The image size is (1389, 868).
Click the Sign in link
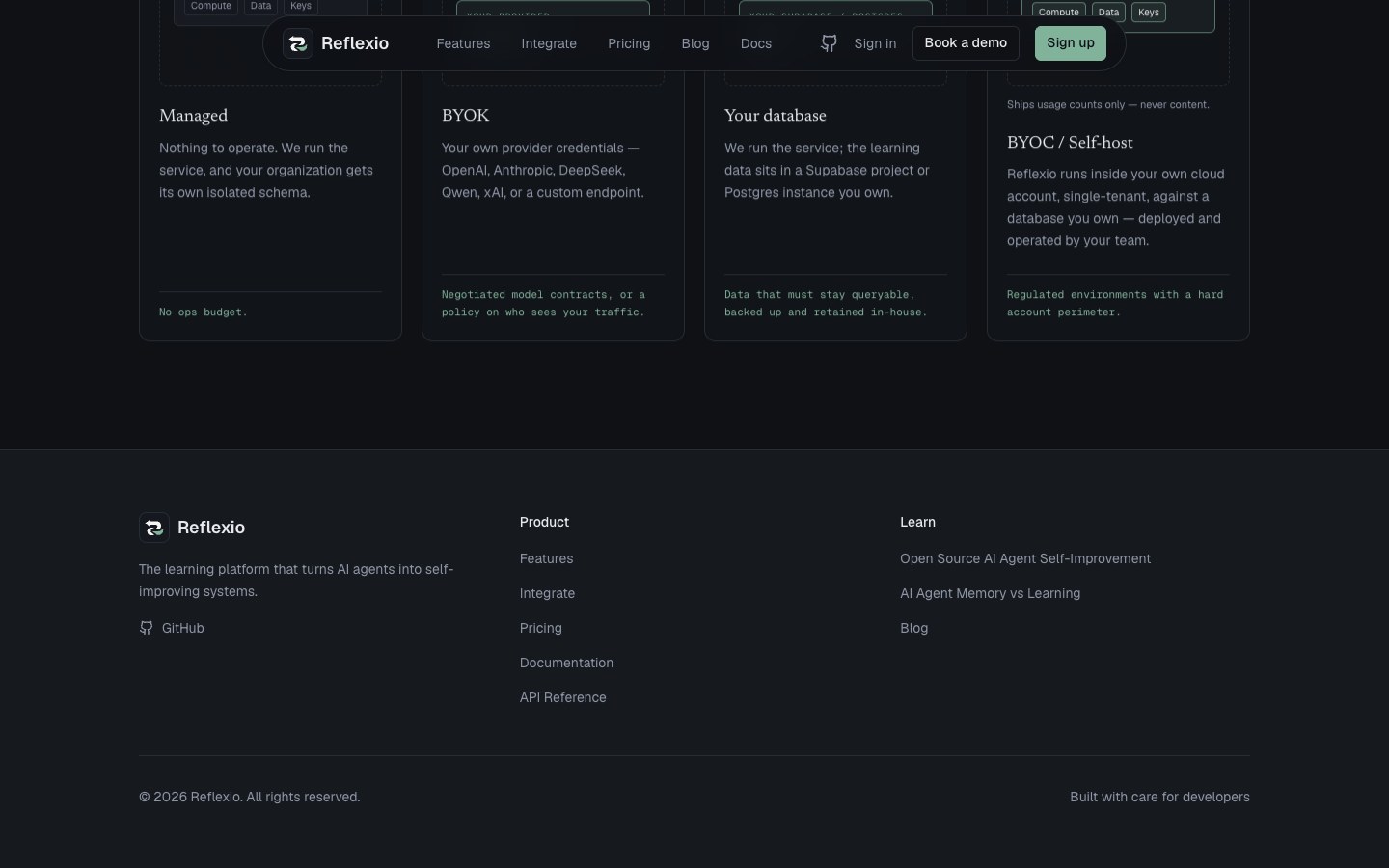click(875, 43)
